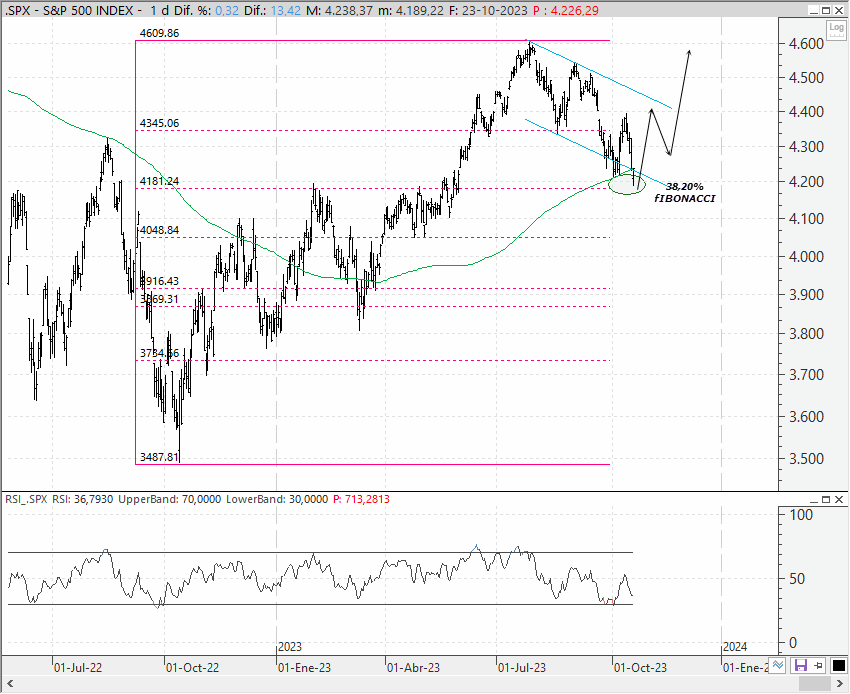Click the 01-Oct-23 date axis label
This screenshot has height=694, width=850.
640,667
